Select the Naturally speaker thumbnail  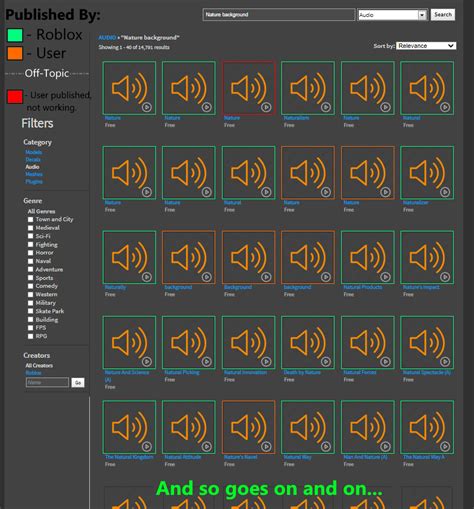coord(129,257)
